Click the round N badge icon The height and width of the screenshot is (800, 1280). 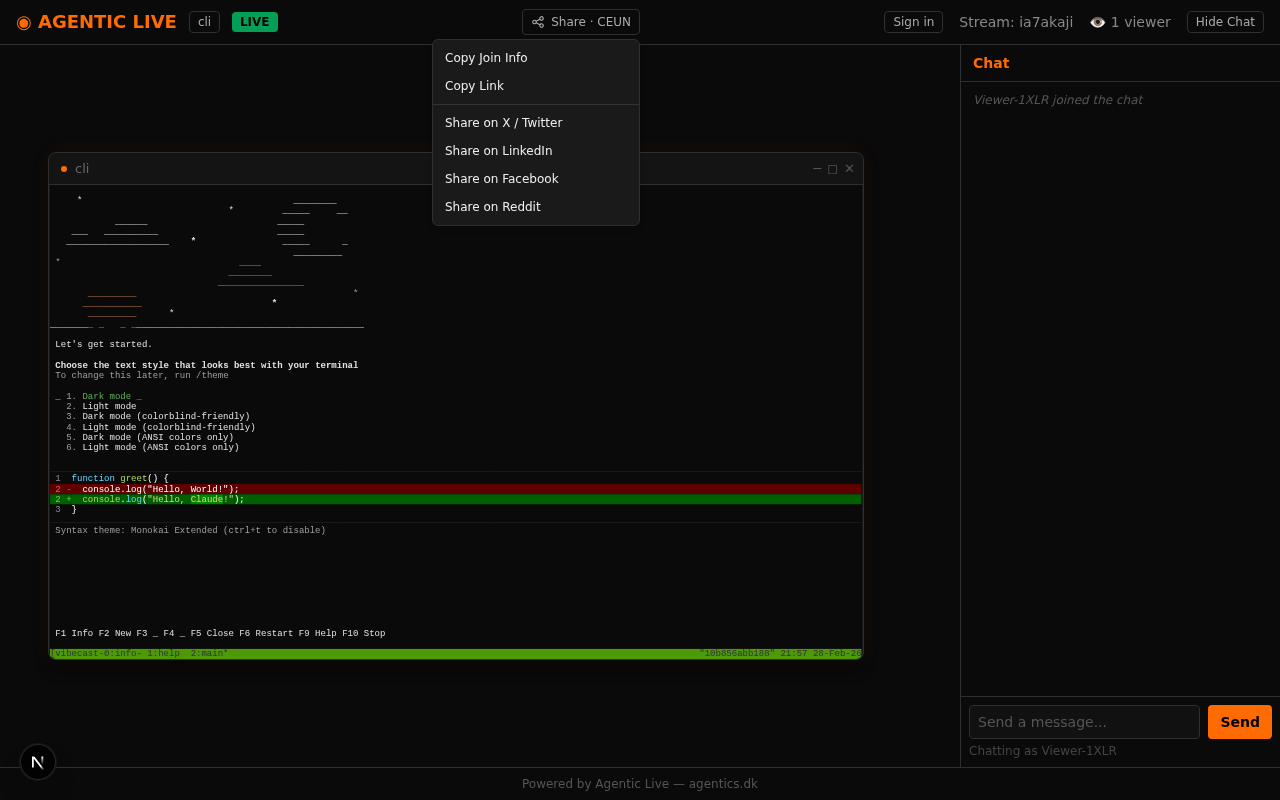[38, 762]
